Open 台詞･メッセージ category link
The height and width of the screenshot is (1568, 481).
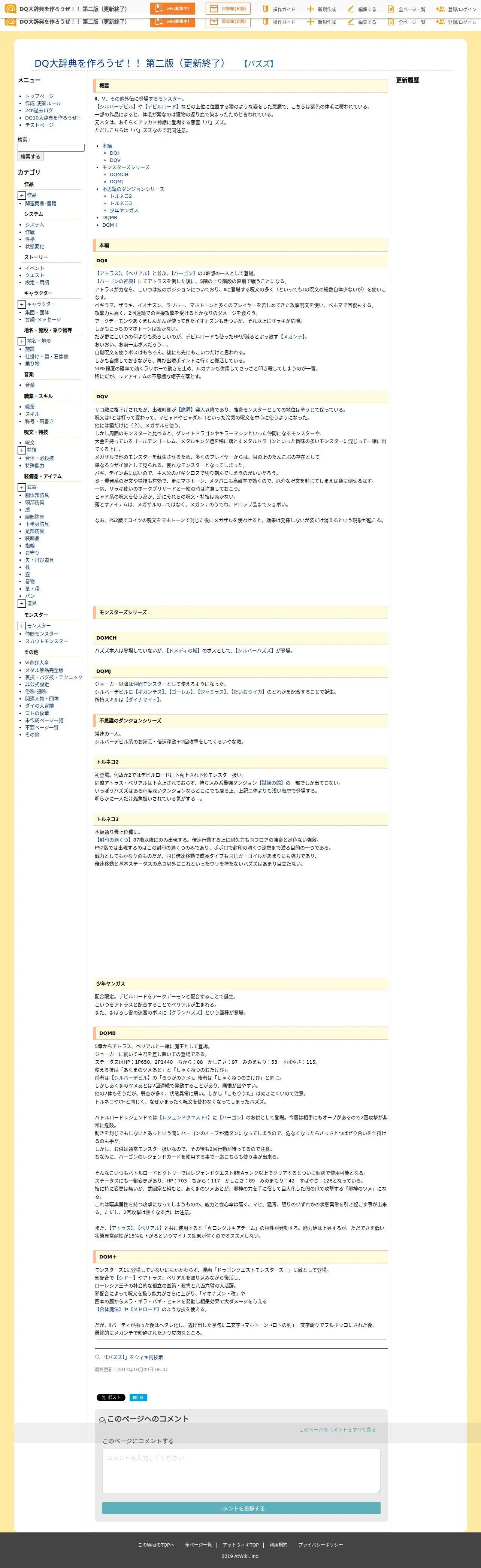(x=43, y=320)
